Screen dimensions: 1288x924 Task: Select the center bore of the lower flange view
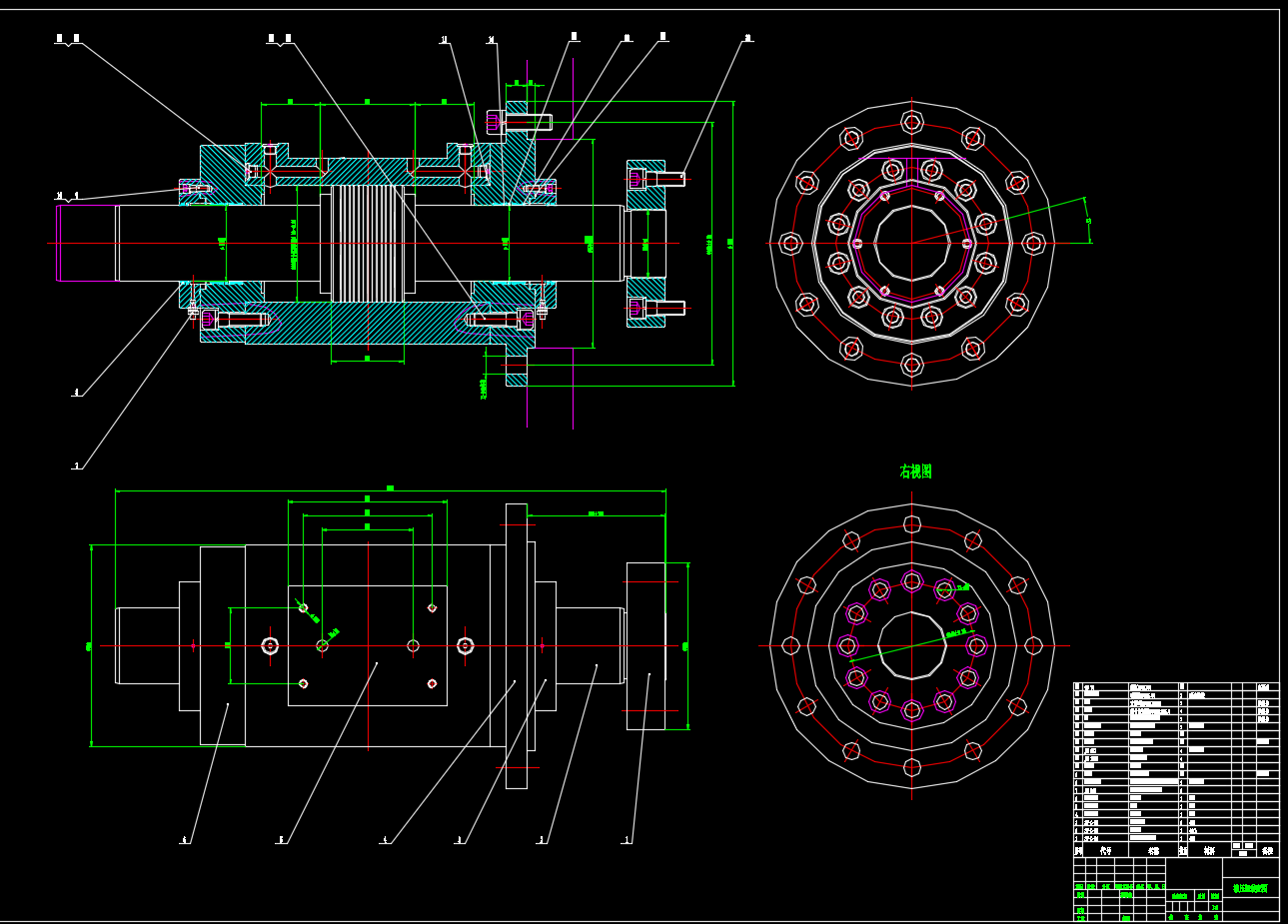[911, 646]
